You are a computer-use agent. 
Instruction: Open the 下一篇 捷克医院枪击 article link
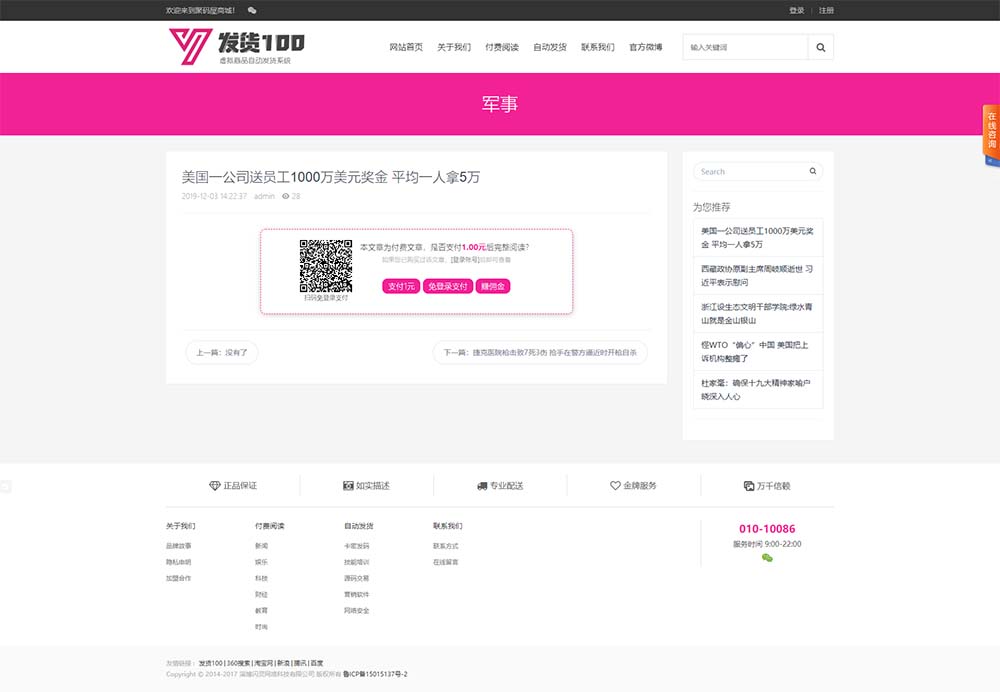tap(540, 353)
